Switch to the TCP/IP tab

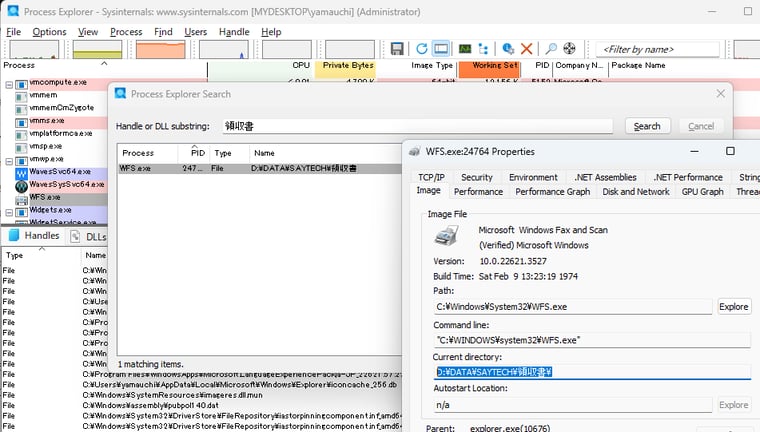click(x=431, y=177)
